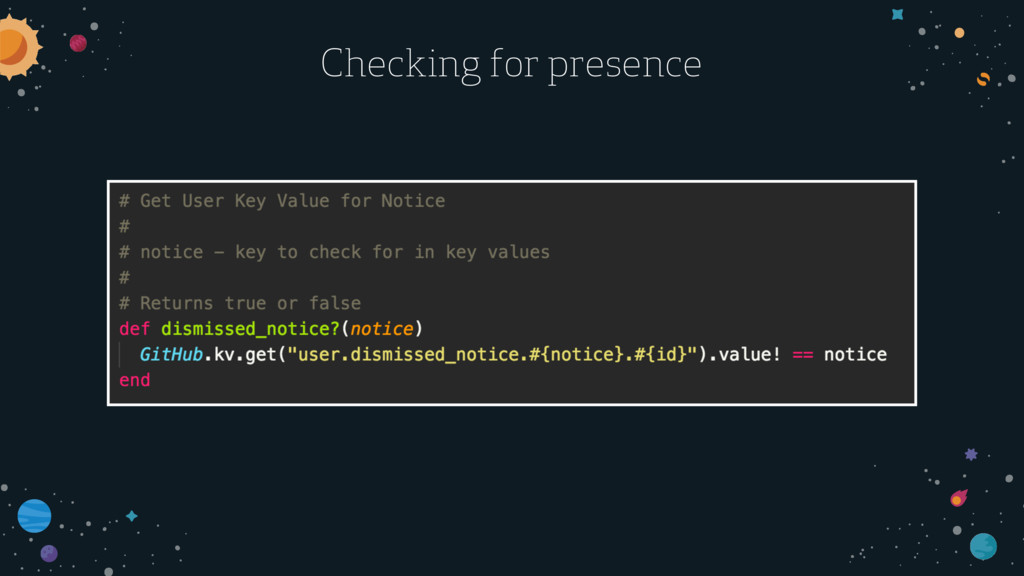Click the italic 'notice' parameter
1024x576 pixels.
[382, 328]
